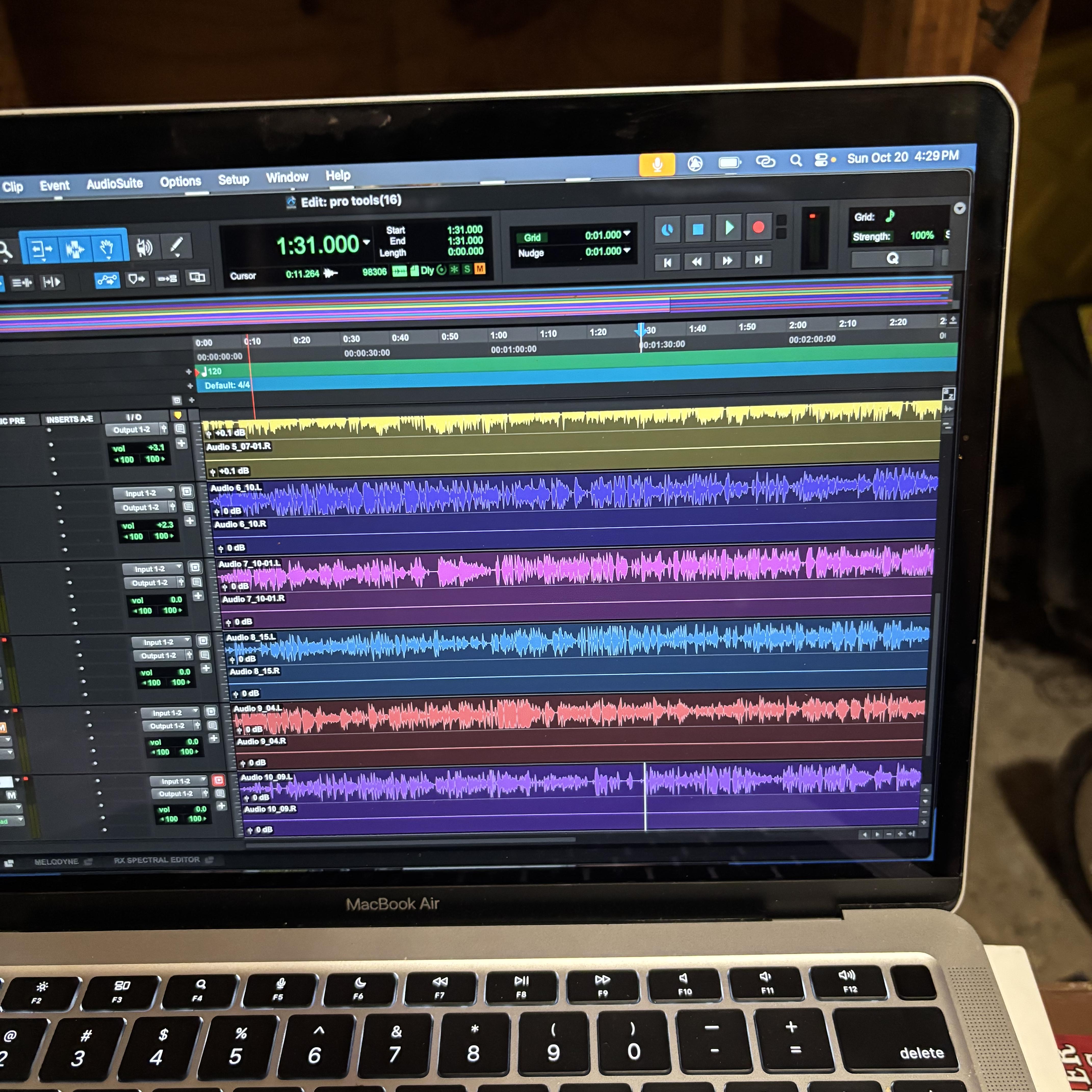Stop playback with the Stop button
This screenshot has width=1092, height=1092.
tap(698, 229)
